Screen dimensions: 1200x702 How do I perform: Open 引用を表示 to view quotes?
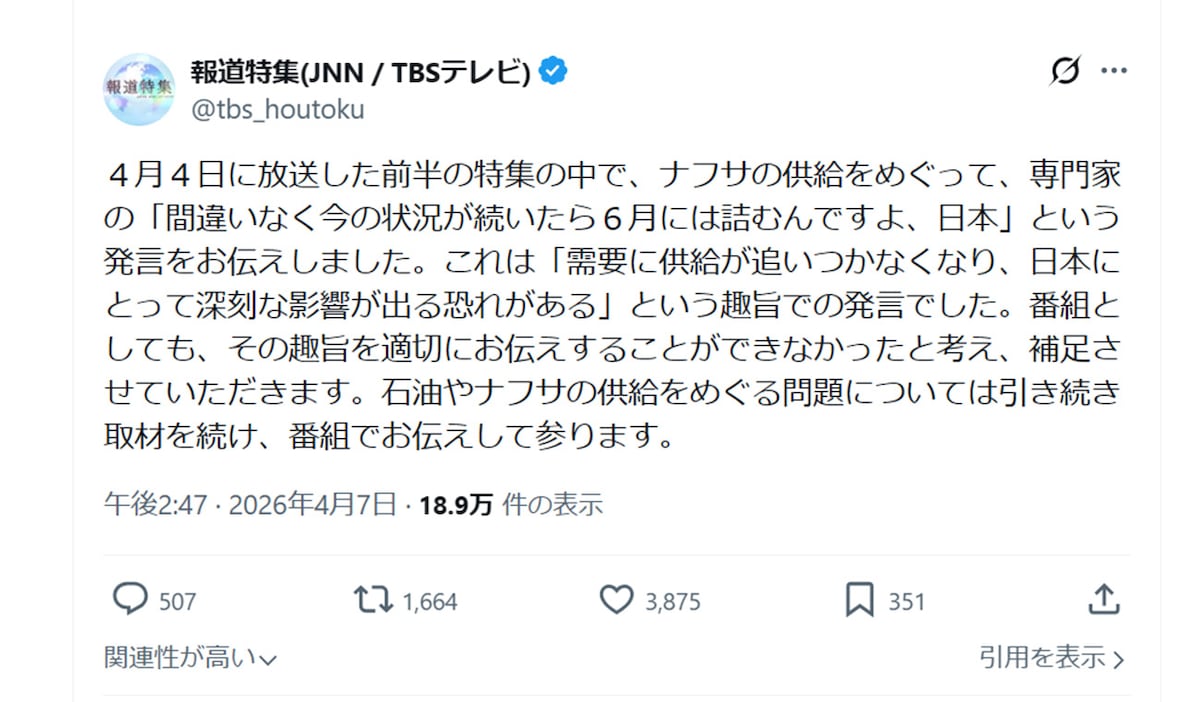(1051, 657)
